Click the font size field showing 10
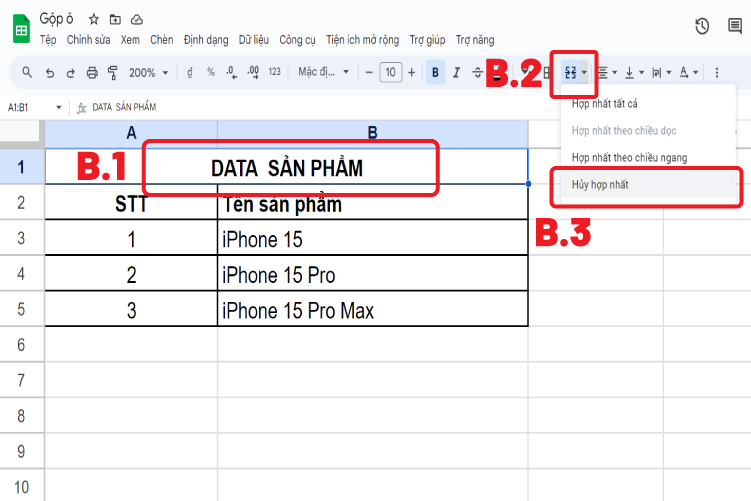The image size is (751, 501). pos(391,73)
